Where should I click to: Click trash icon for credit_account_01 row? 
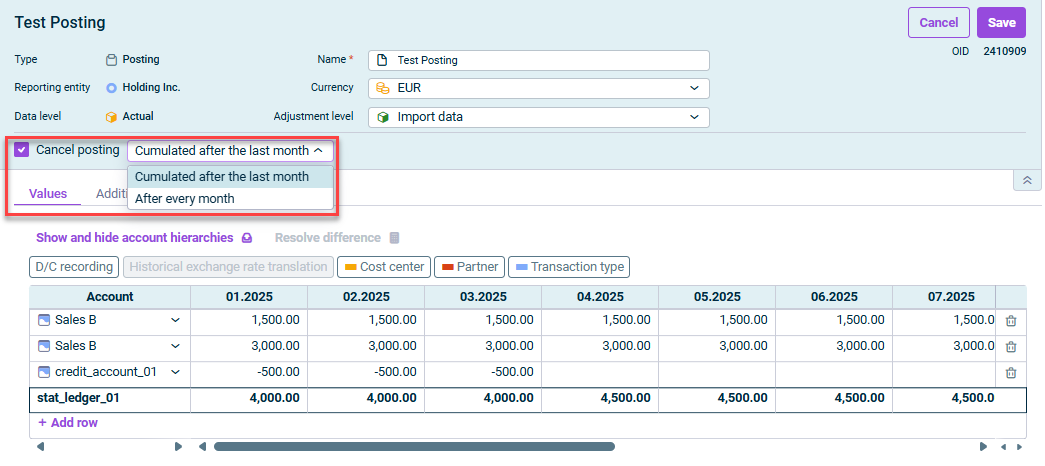(x=1010, y=373)
